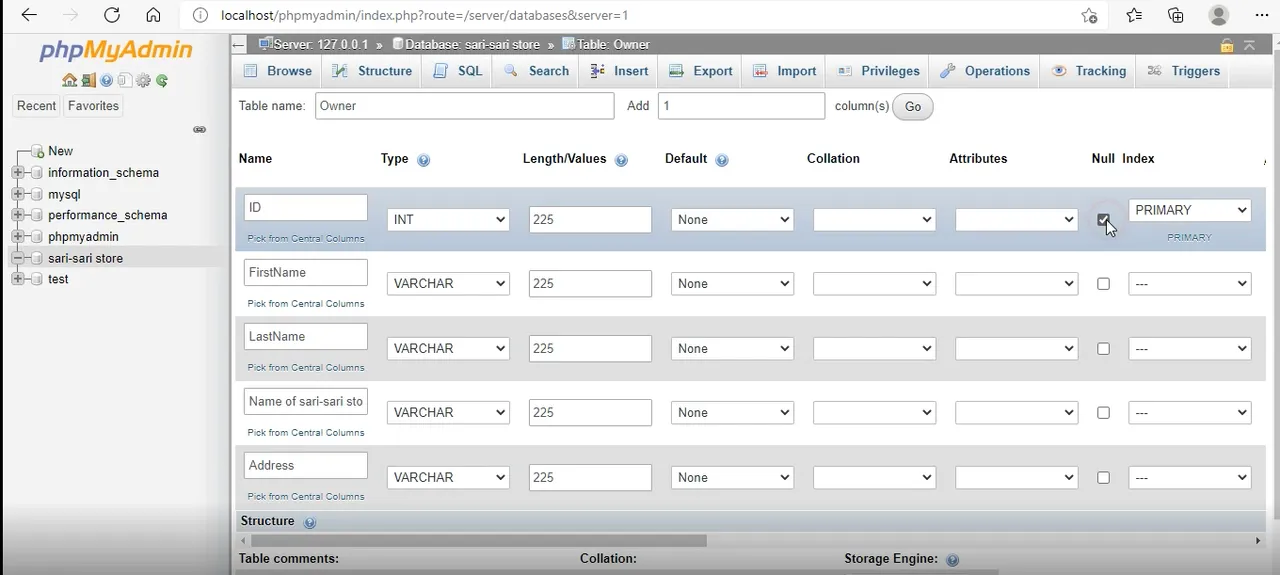The width and height of the screenshot is (1280, 575).
Task: Go to the browser home page
Action: 153,15
